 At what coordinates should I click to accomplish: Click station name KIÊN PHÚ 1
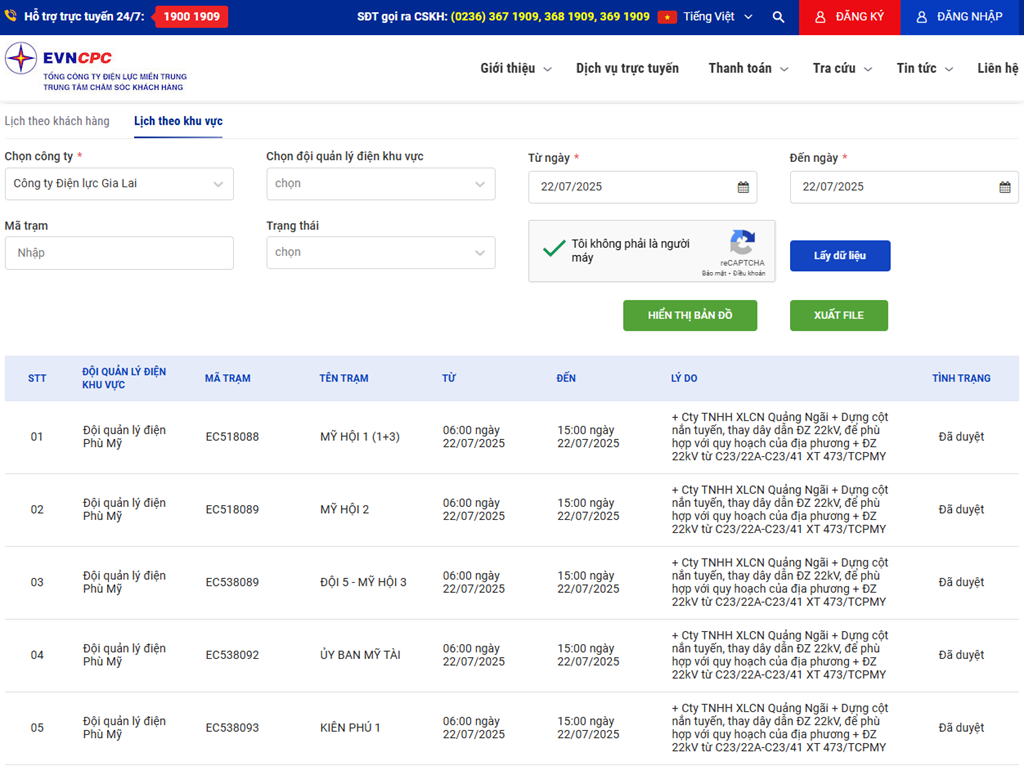click(x=350, y=727)
